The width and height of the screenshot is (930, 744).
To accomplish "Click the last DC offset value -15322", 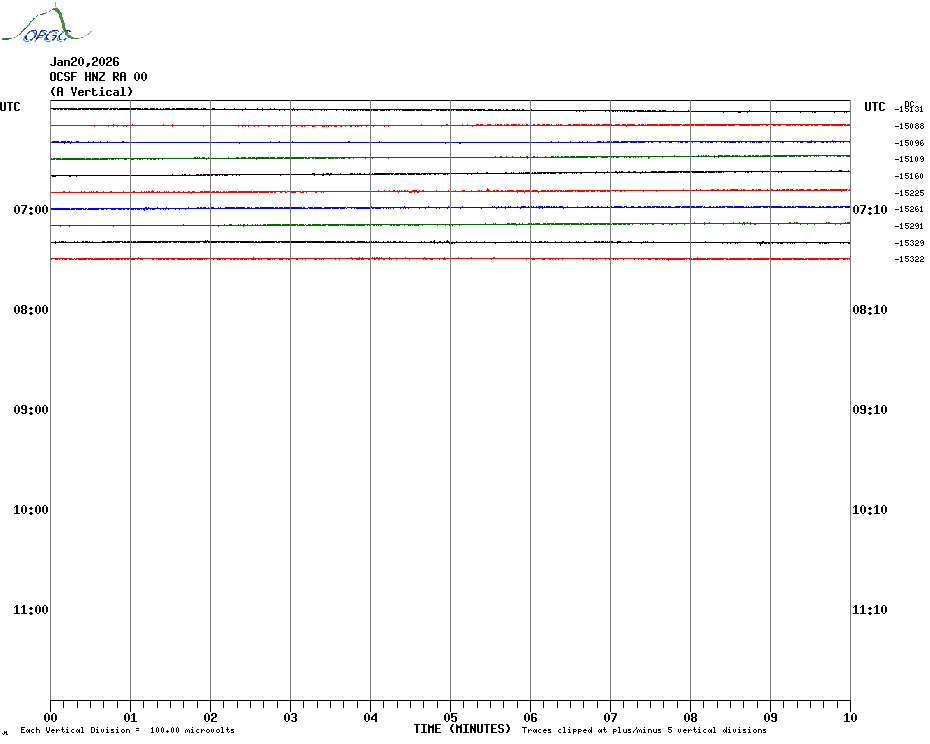I will tap(910, 260).
